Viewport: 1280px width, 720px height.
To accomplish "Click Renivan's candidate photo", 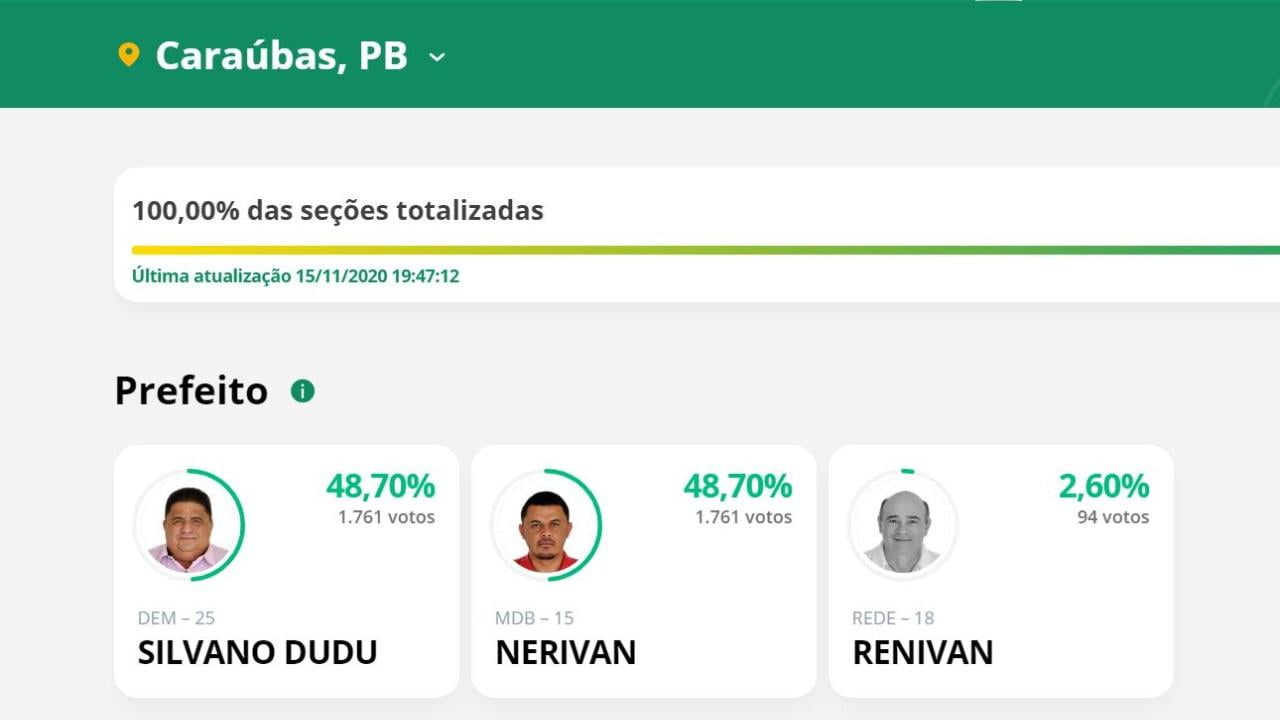I will click(902, 525).
